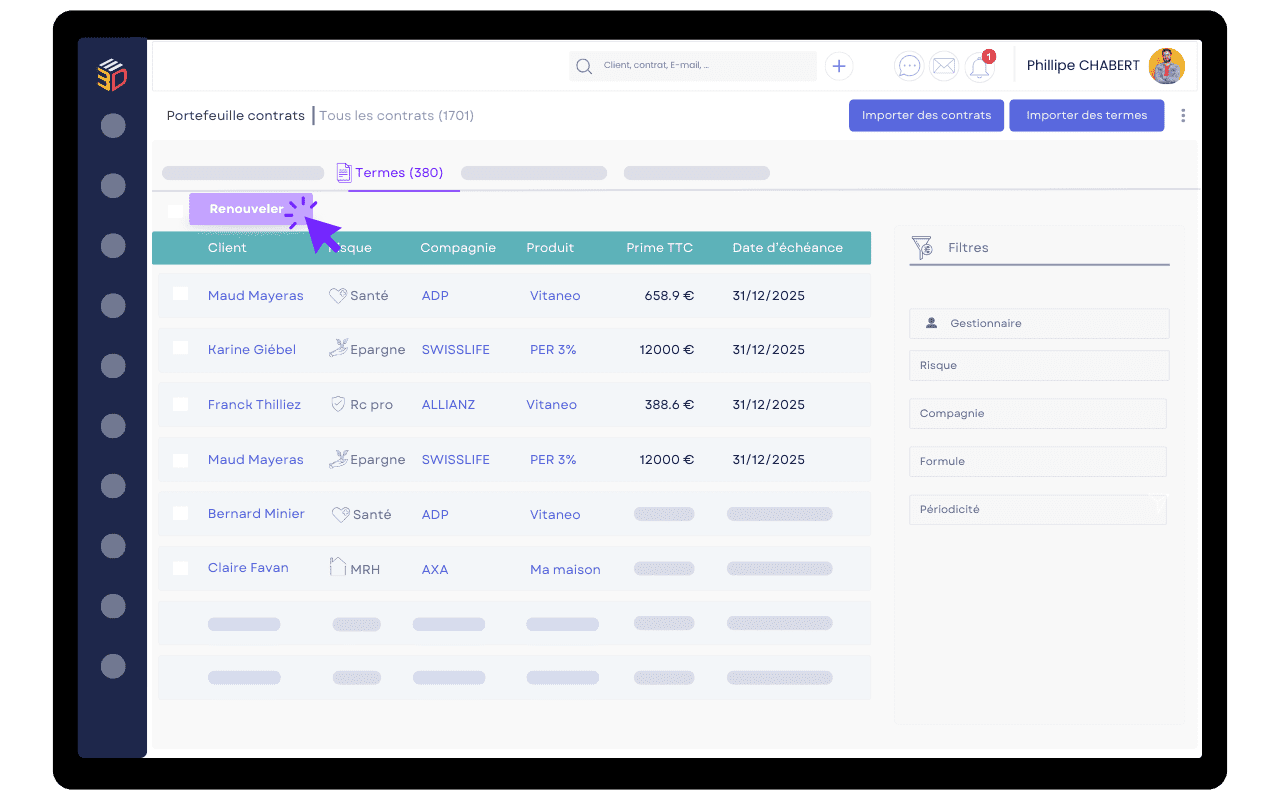1280x800 pixels.
Task: Open the chat messages icon
Action: tap(908, 66)
